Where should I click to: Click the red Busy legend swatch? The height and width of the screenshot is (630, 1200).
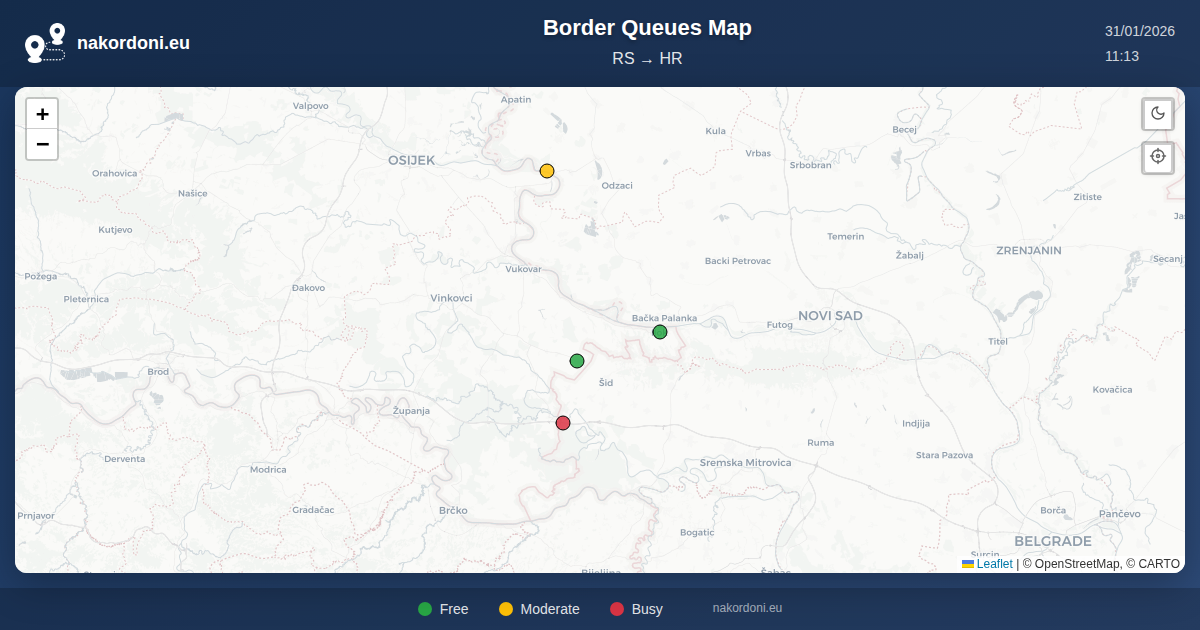pos(617,609)
